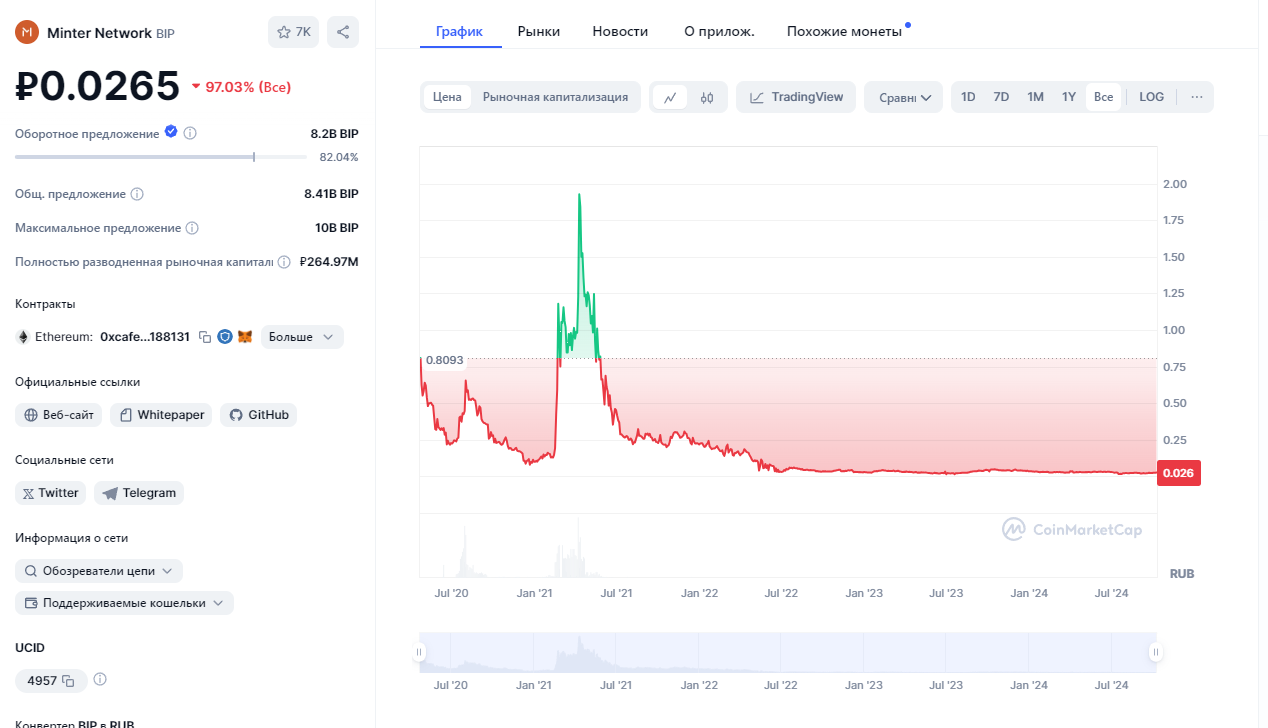Add coin to watchlist with star button
1268x728 pixels.
coord(293,32)
